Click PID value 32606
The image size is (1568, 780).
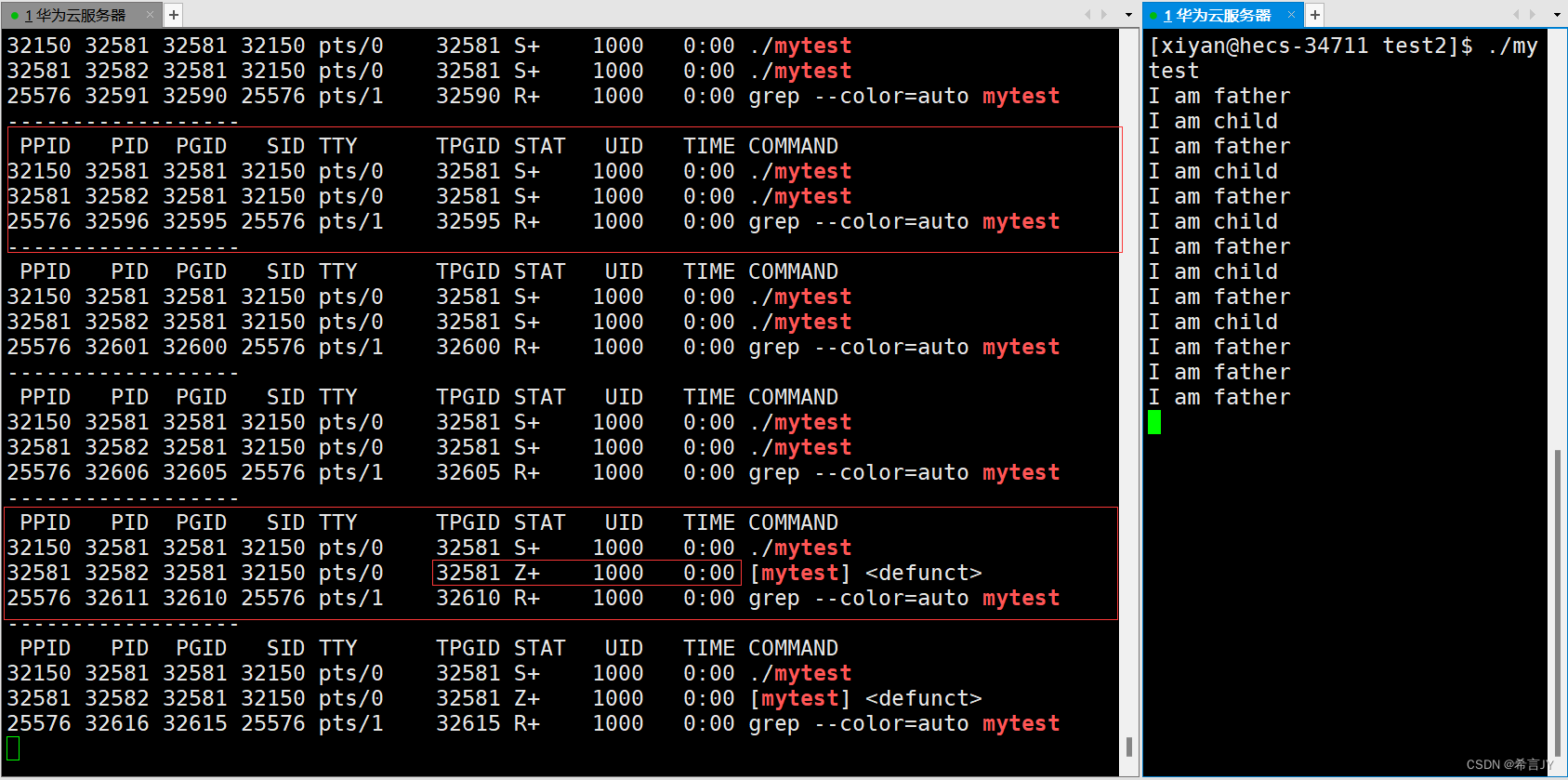117,472
